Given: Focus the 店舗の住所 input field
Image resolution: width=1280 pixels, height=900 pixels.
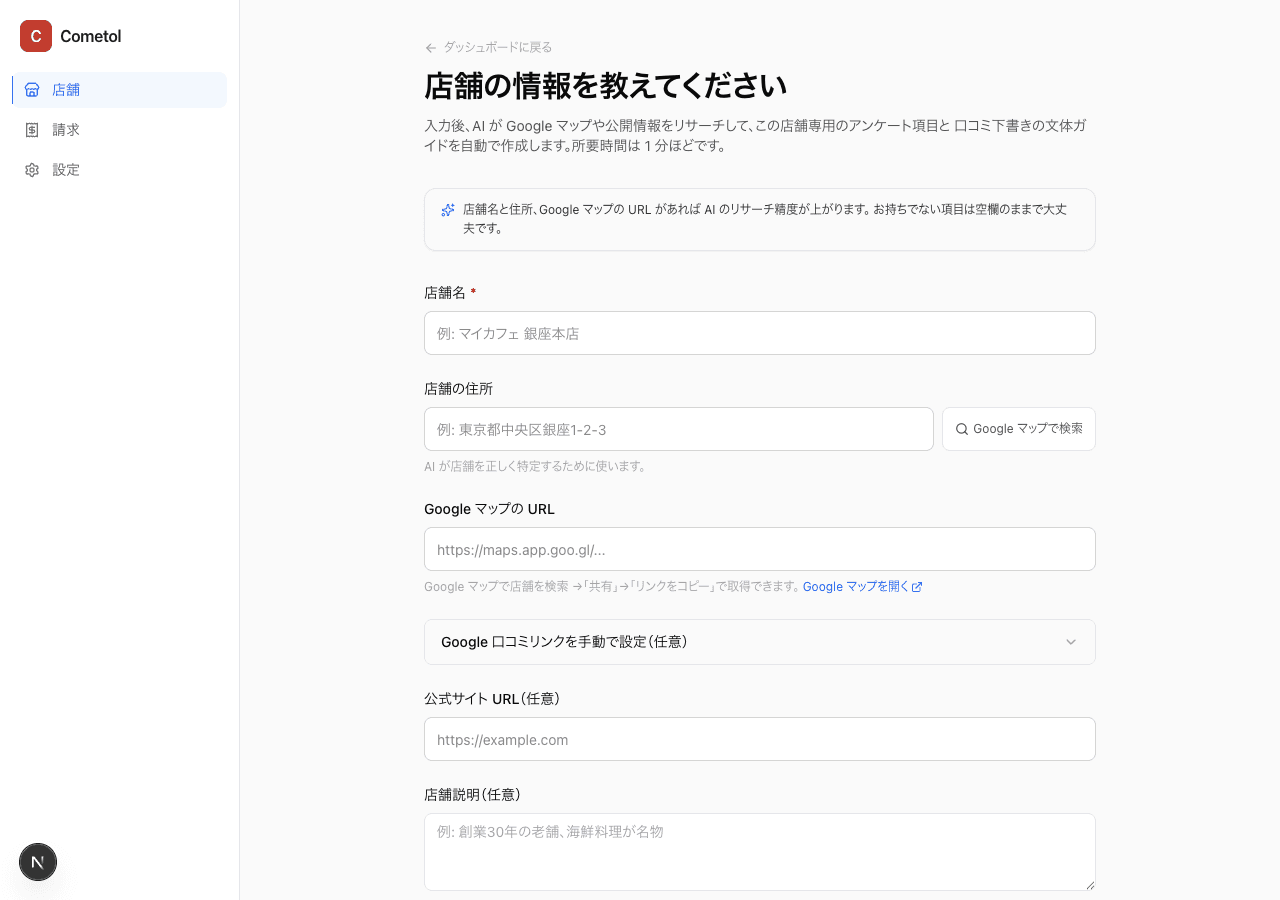Looking at the screenshot, I should pos(679,429).
